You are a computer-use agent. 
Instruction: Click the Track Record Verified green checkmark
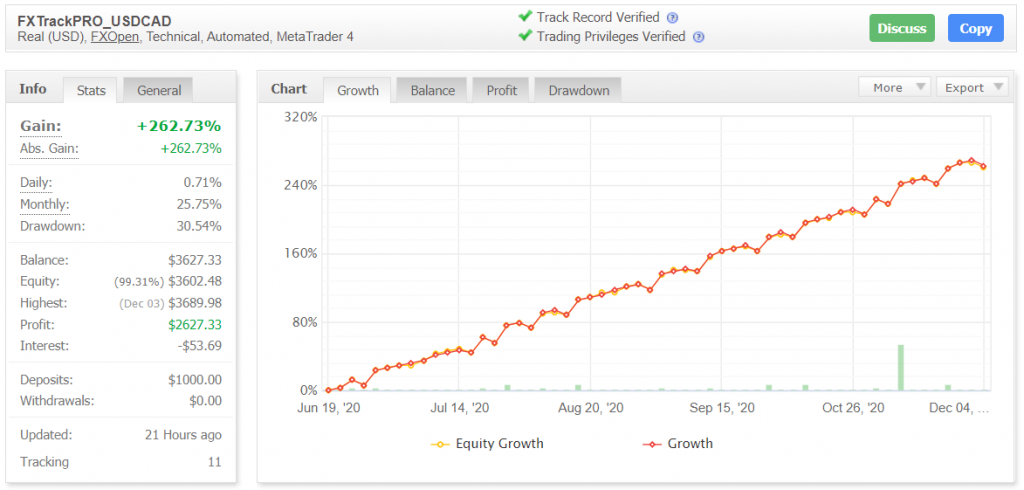525,17
